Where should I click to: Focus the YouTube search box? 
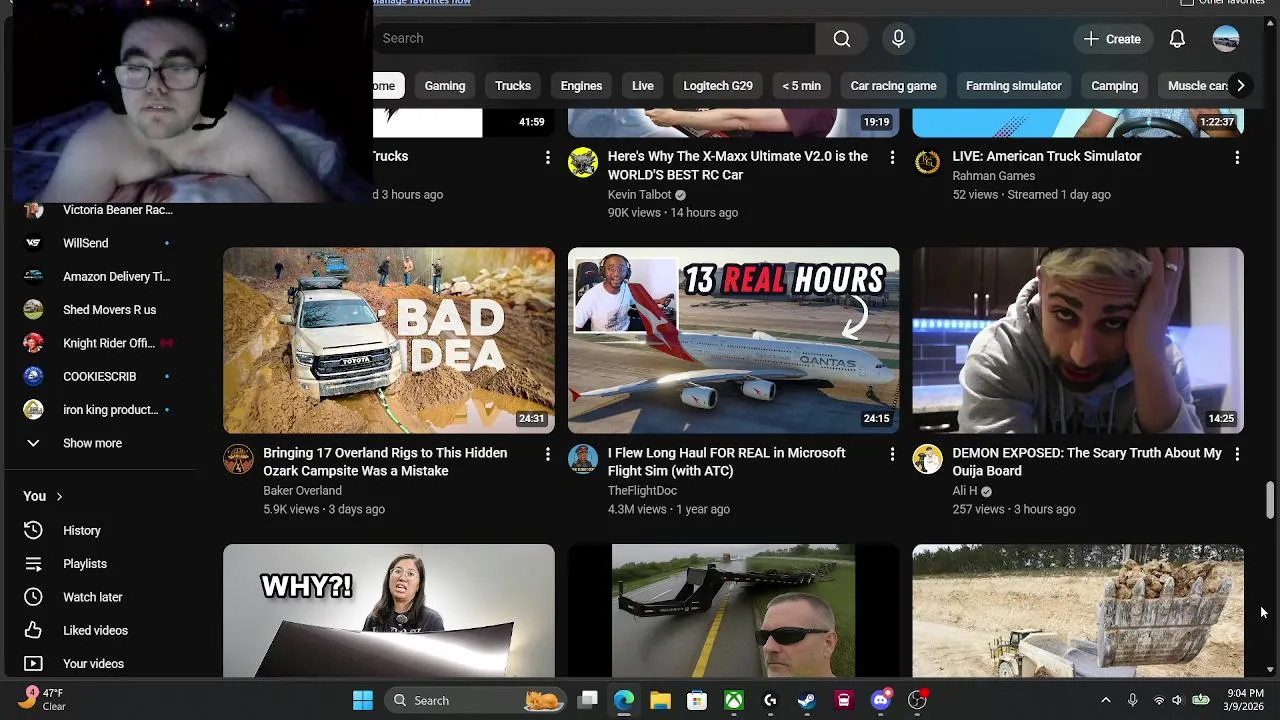[x=594, y=38]
